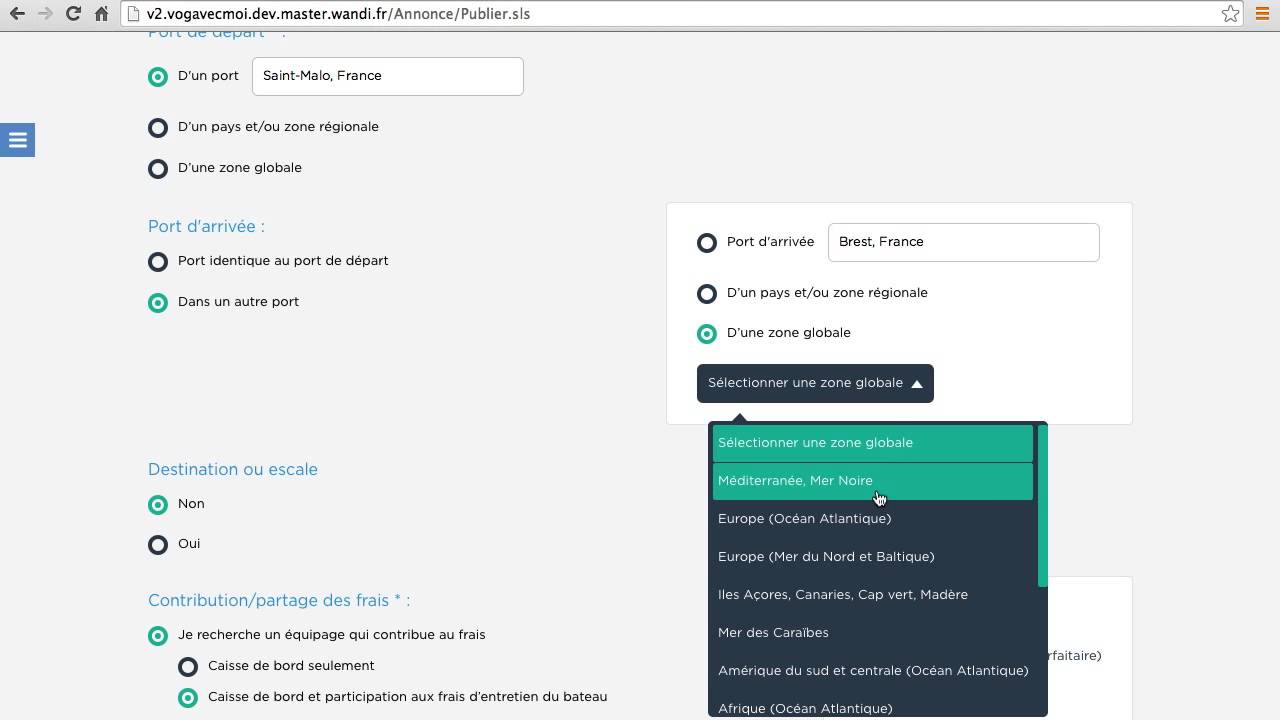Viewport: 1280px width, 720px height.
Task: Reload the page with refresh icon
Action: (73, 14)
